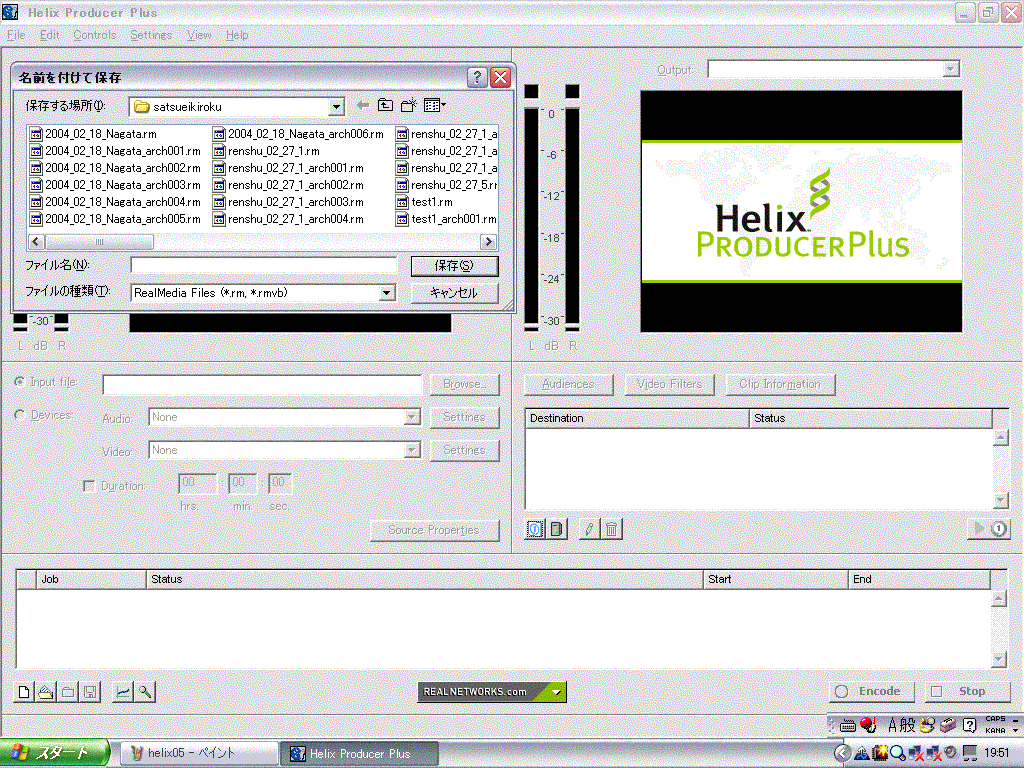Click Audio Settings button
Image resolution: width=1024 pixels, height=768 pixels.
(464, 417)
